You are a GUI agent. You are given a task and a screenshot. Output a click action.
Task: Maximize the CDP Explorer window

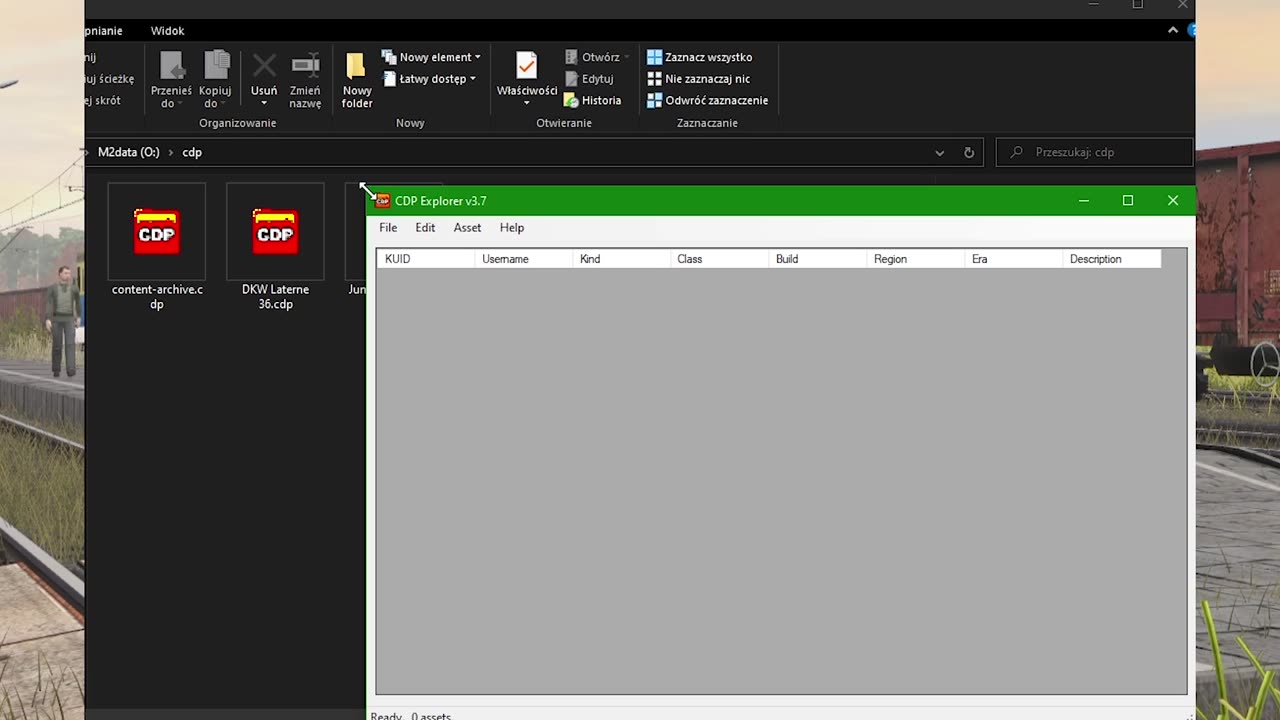(1128, 201)
